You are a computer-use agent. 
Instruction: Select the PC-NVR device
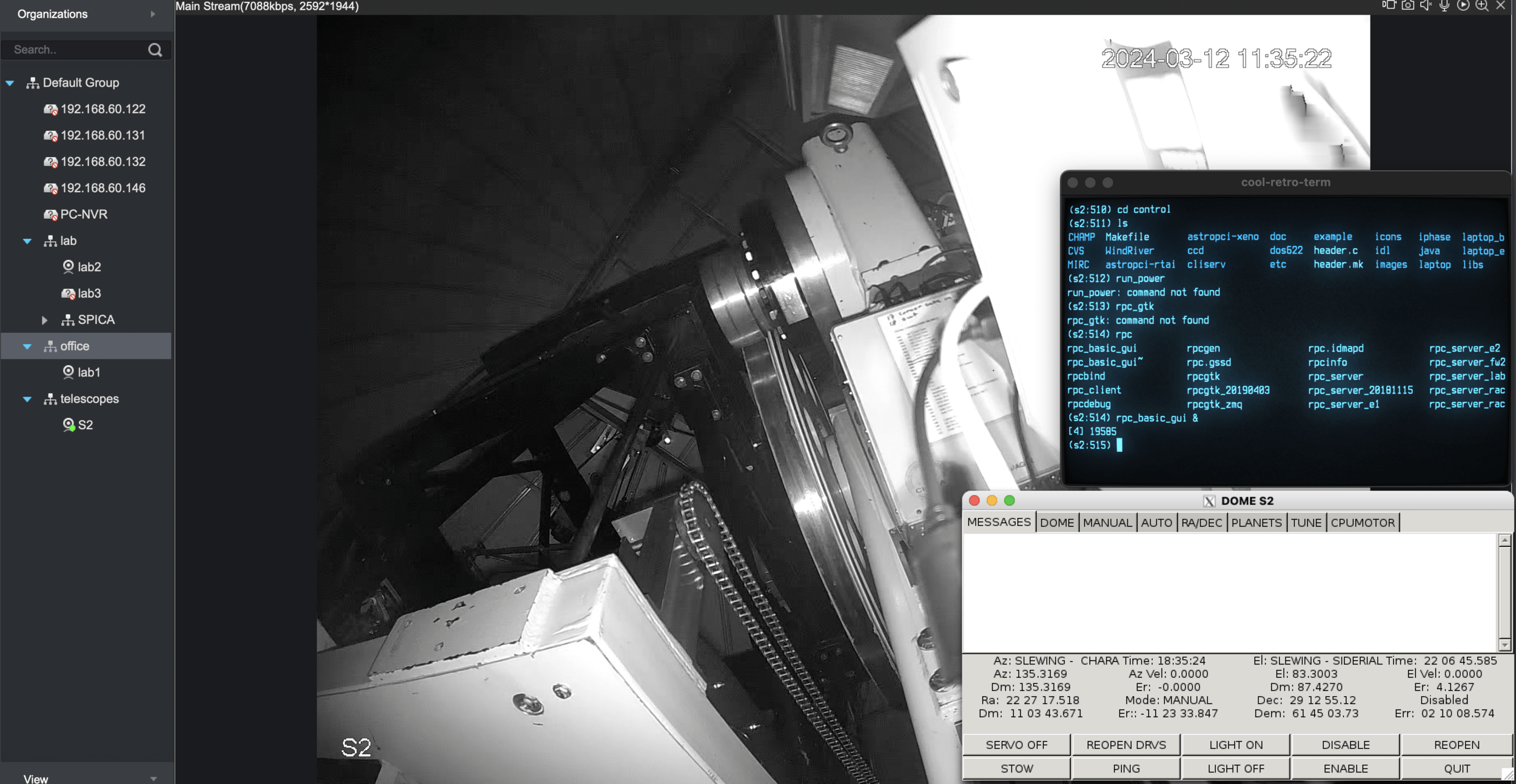coord(84,214)
